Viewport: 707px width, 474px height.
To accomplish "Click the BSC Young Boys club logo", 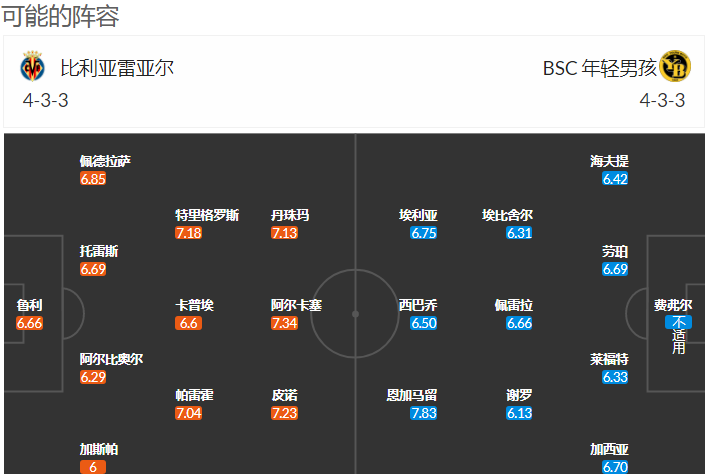I will pyautogui.click(x=675, y=66).
